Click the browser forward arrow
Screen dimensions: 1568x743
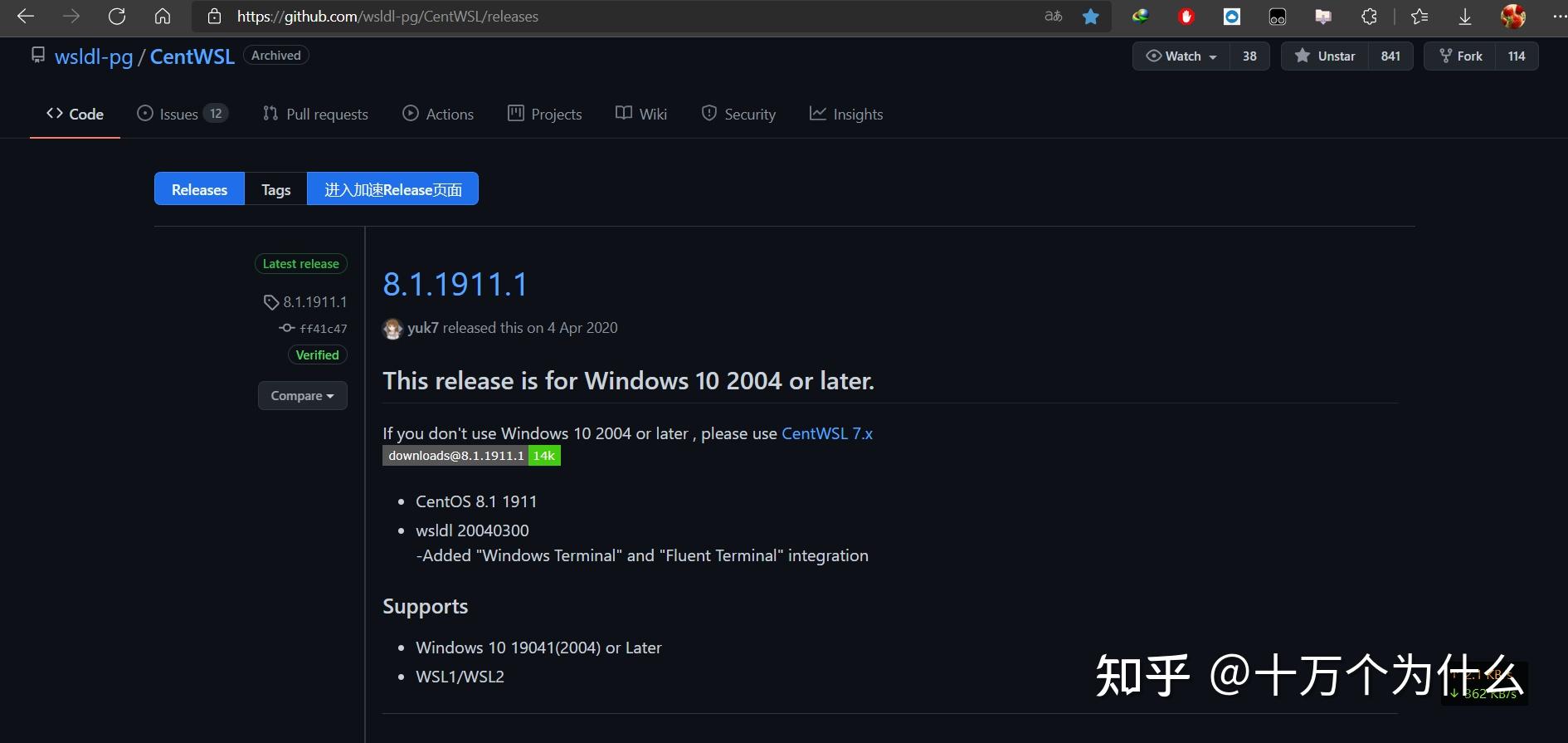click(x=71, y=16)
